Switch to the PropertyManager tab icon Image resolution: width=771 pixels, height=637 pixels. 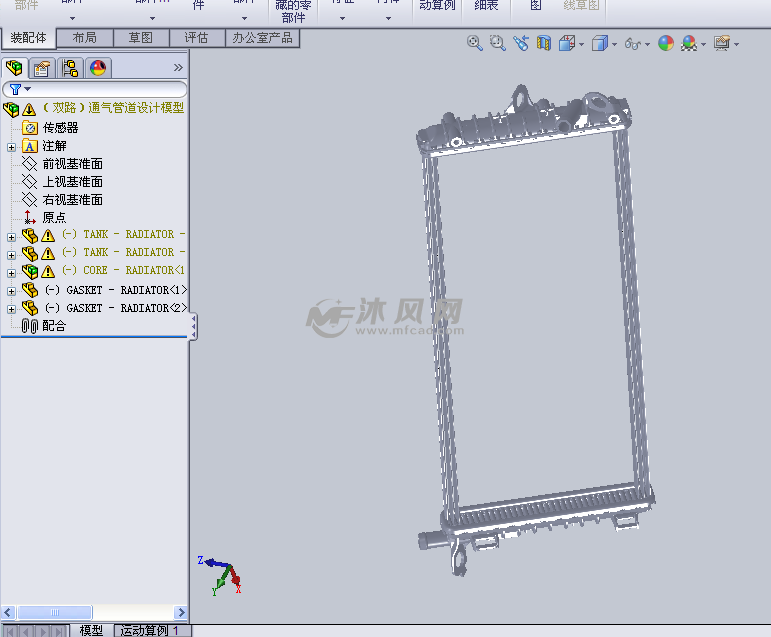tap(42, 68)
